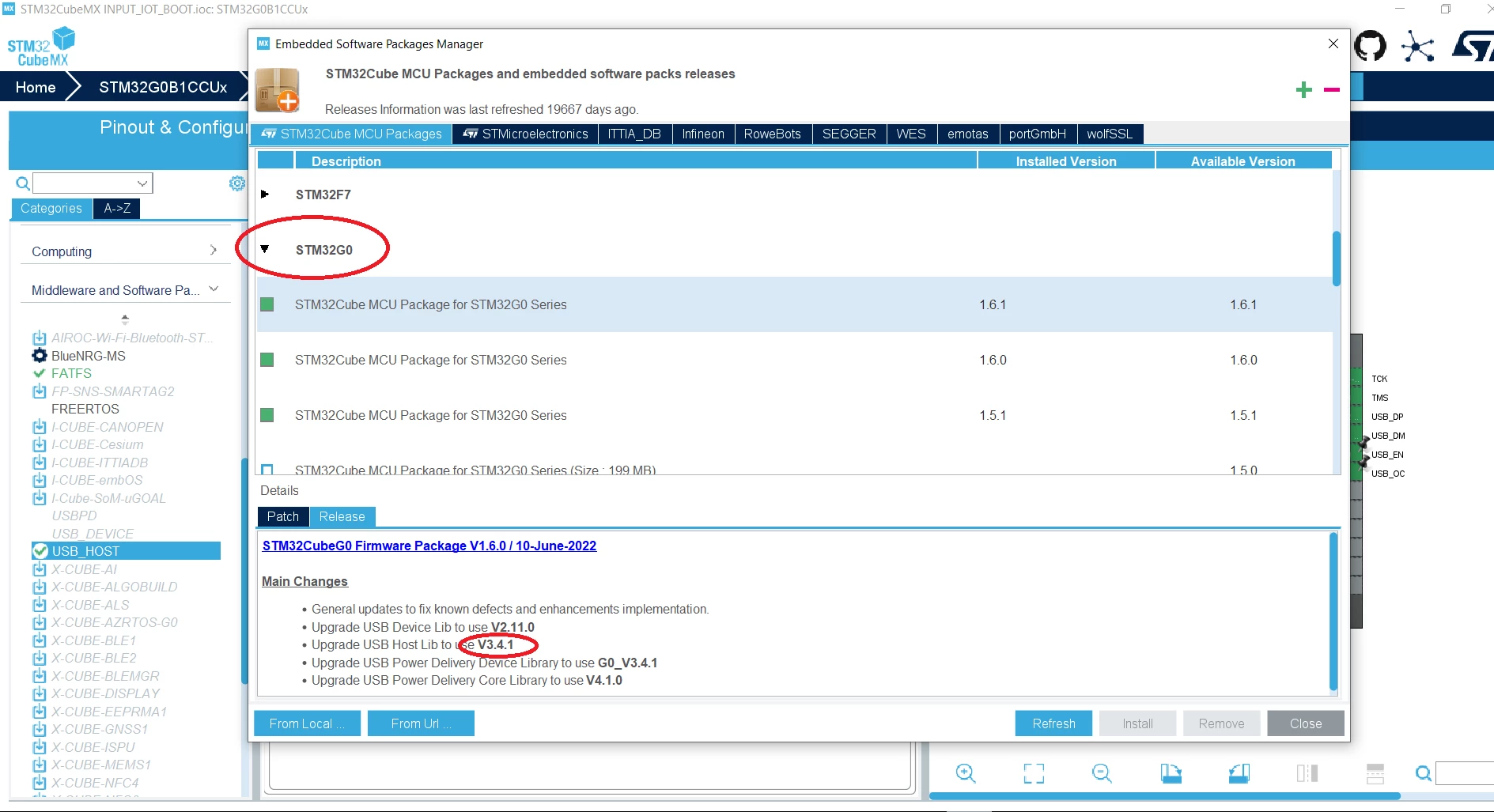Open the GitHub icon in the main window

pyautogui.click(x=1371, y=47)
